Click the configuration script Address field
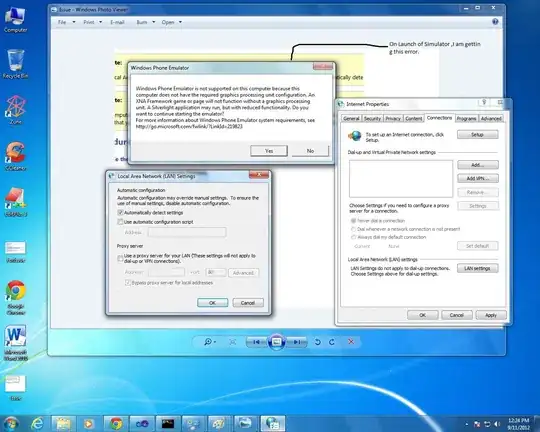 tap(187, 232)
